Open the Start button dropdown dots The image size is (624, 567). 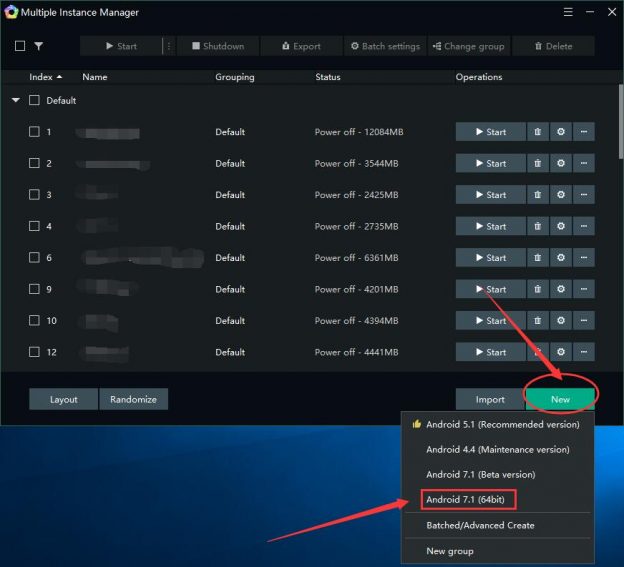pyautogui.click(x=168, y=46)
